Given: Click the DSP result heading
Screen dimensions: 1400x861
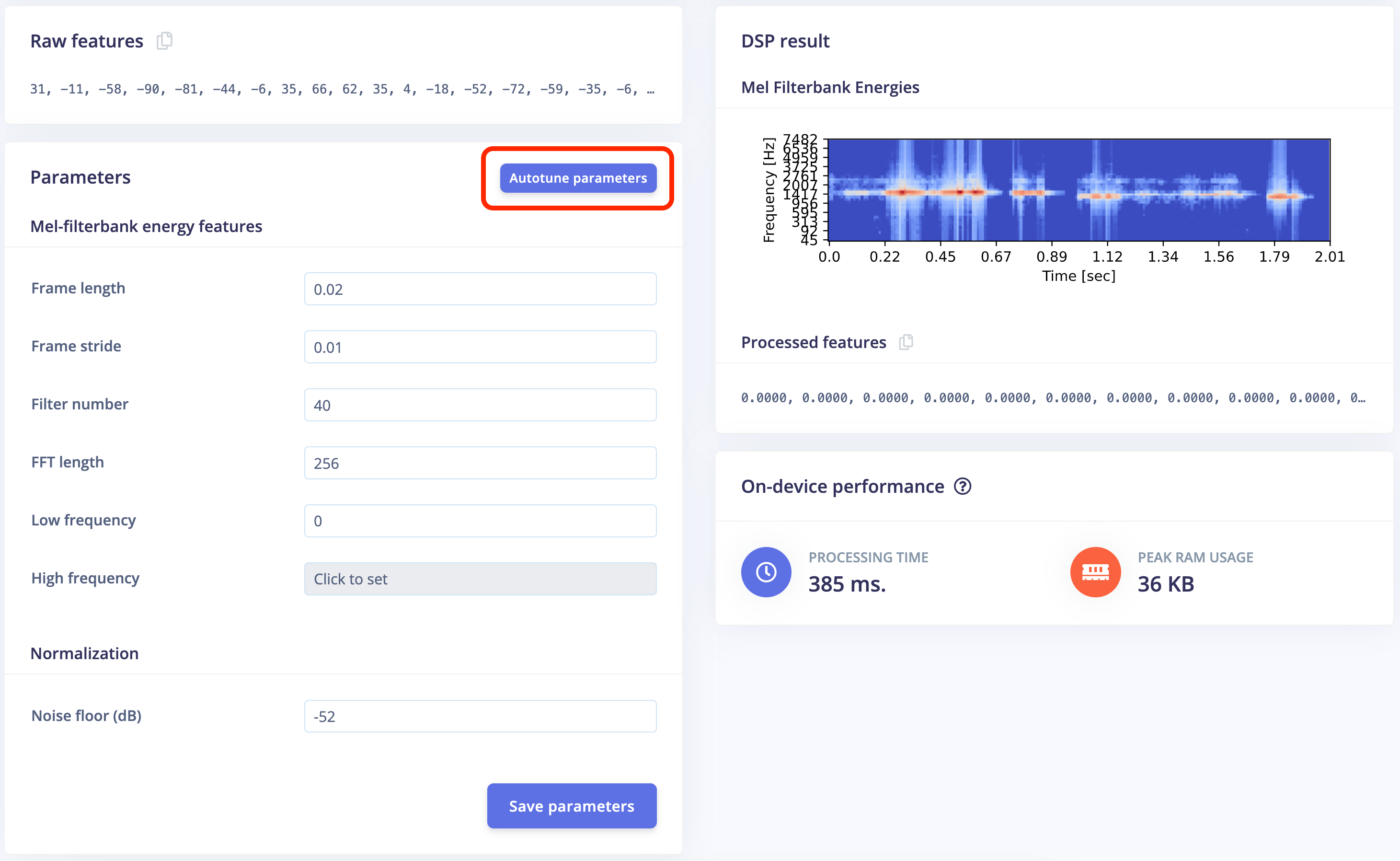Looking at the screenshot, I should (785, 41).
